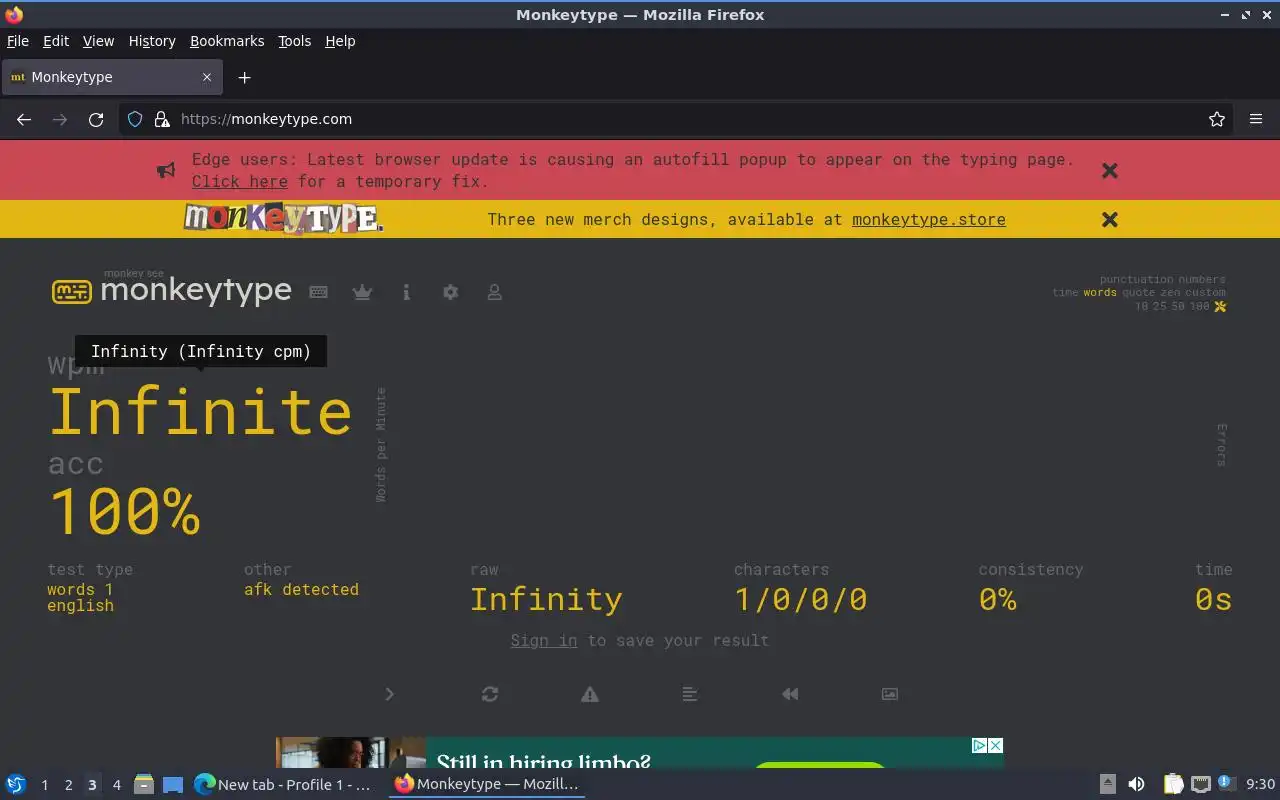This screenshot has width=1280, height=800.
Task: Open the Tools menu
Action: [295, 41]
